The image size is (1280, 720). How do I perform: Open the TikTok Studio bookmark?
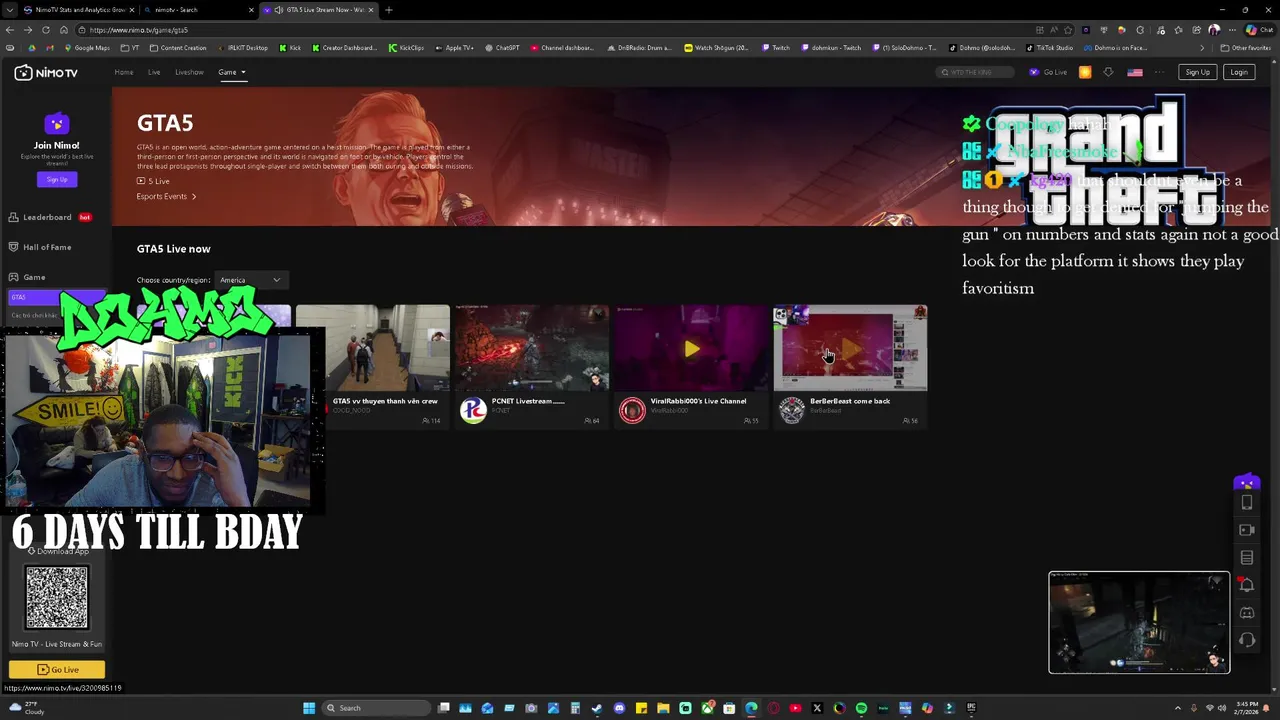tap(1050, 48)
